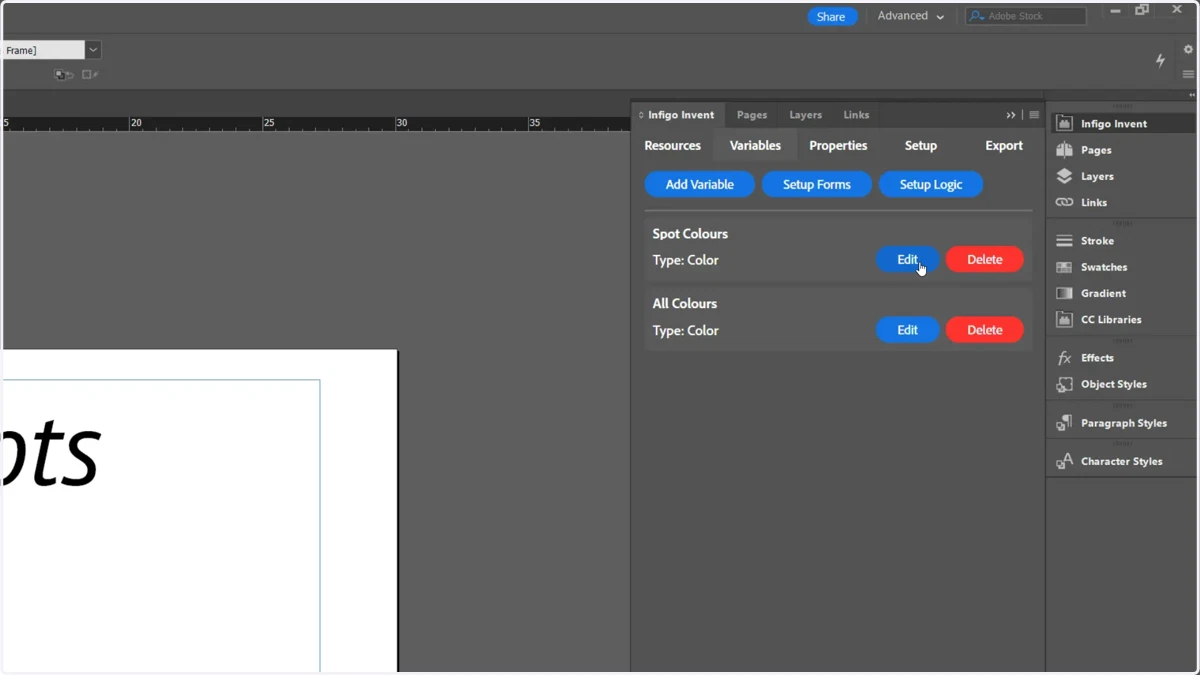Viewport: 1200px width, 675px height.
Task: Edit the All Colours variable
Action: pyautogui.click(x=908, y=330)
